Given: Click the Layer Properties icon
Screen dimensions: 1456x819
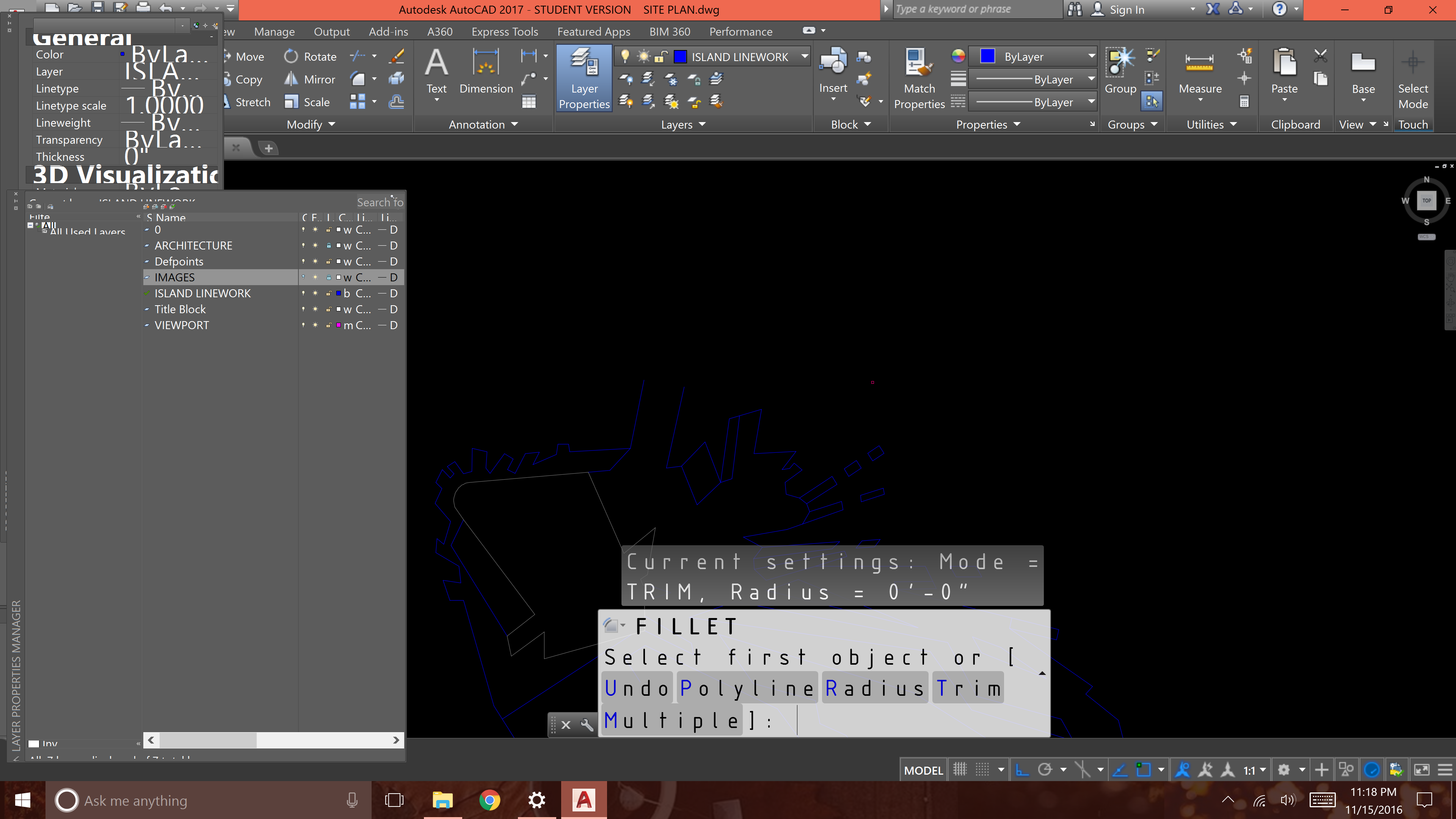Looking at the screenshot, I should (584, 78).
